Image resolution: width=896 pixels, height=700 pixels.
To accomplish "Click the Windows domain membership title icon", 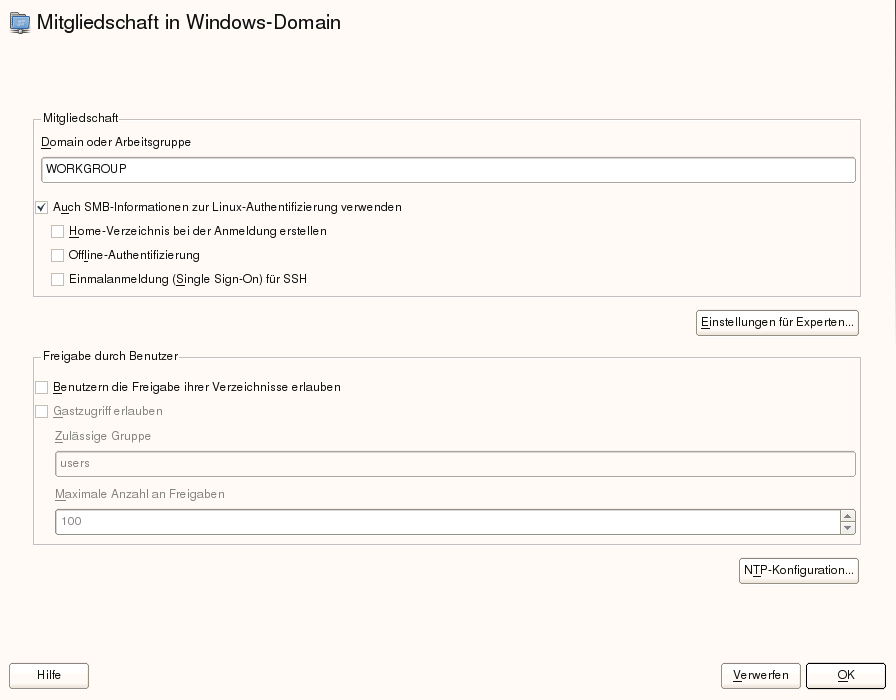I will [x=20, y=23].
